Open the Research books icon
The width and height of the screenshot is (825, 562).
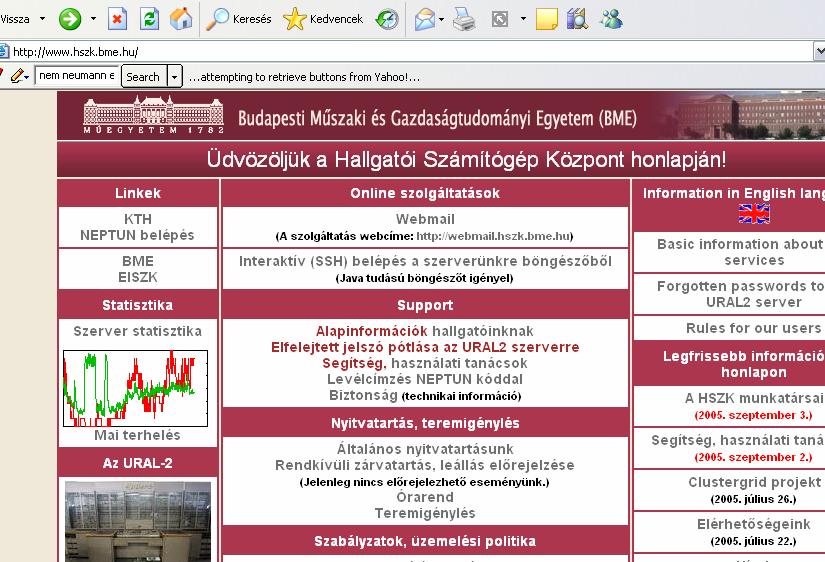coord(577,19)
